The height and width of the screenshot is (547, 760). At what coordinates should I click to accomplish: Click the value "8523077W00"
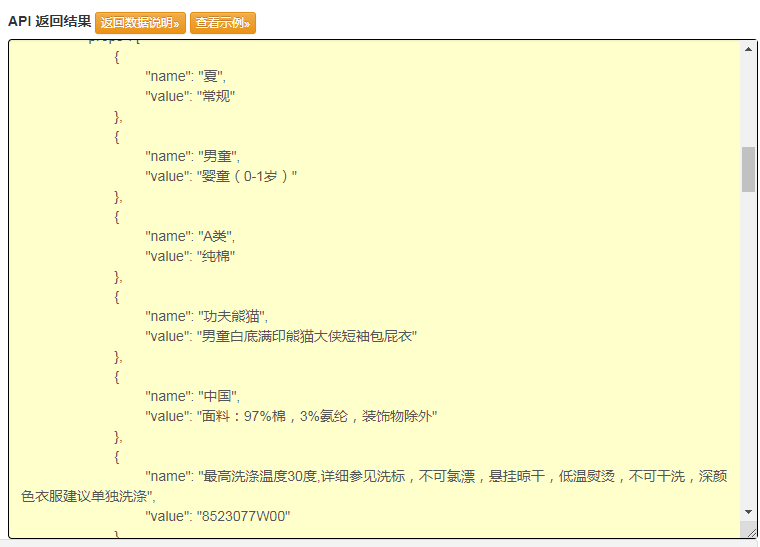[243, 516]
